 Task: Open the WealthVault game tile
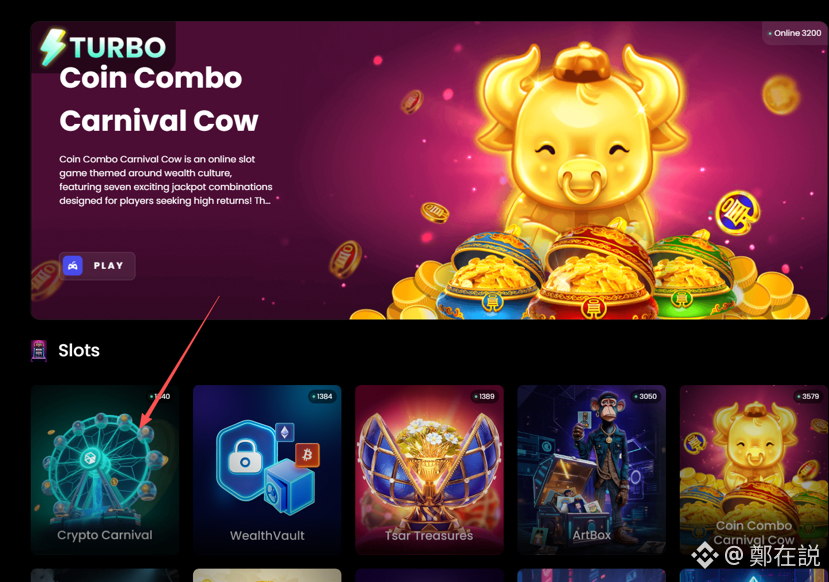[267, 469]
